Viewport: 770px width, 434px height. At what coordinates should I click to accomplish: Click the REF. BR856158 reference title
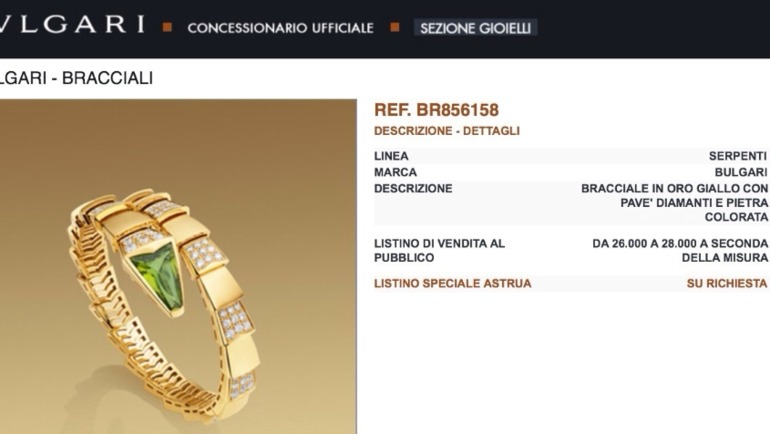436,110
